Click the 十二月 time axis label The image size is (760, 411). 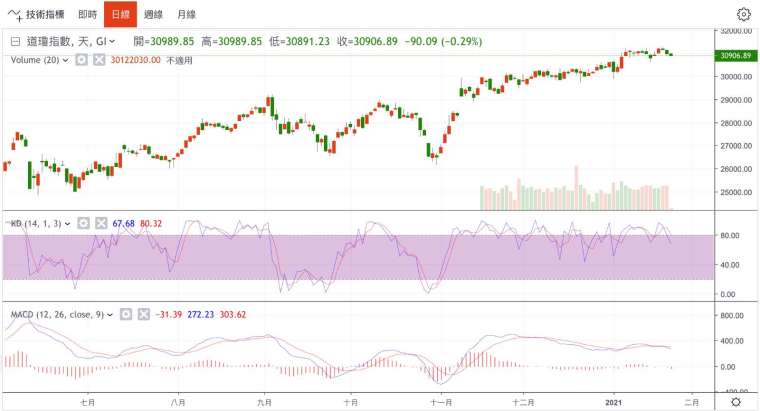[x=523, y=402]
